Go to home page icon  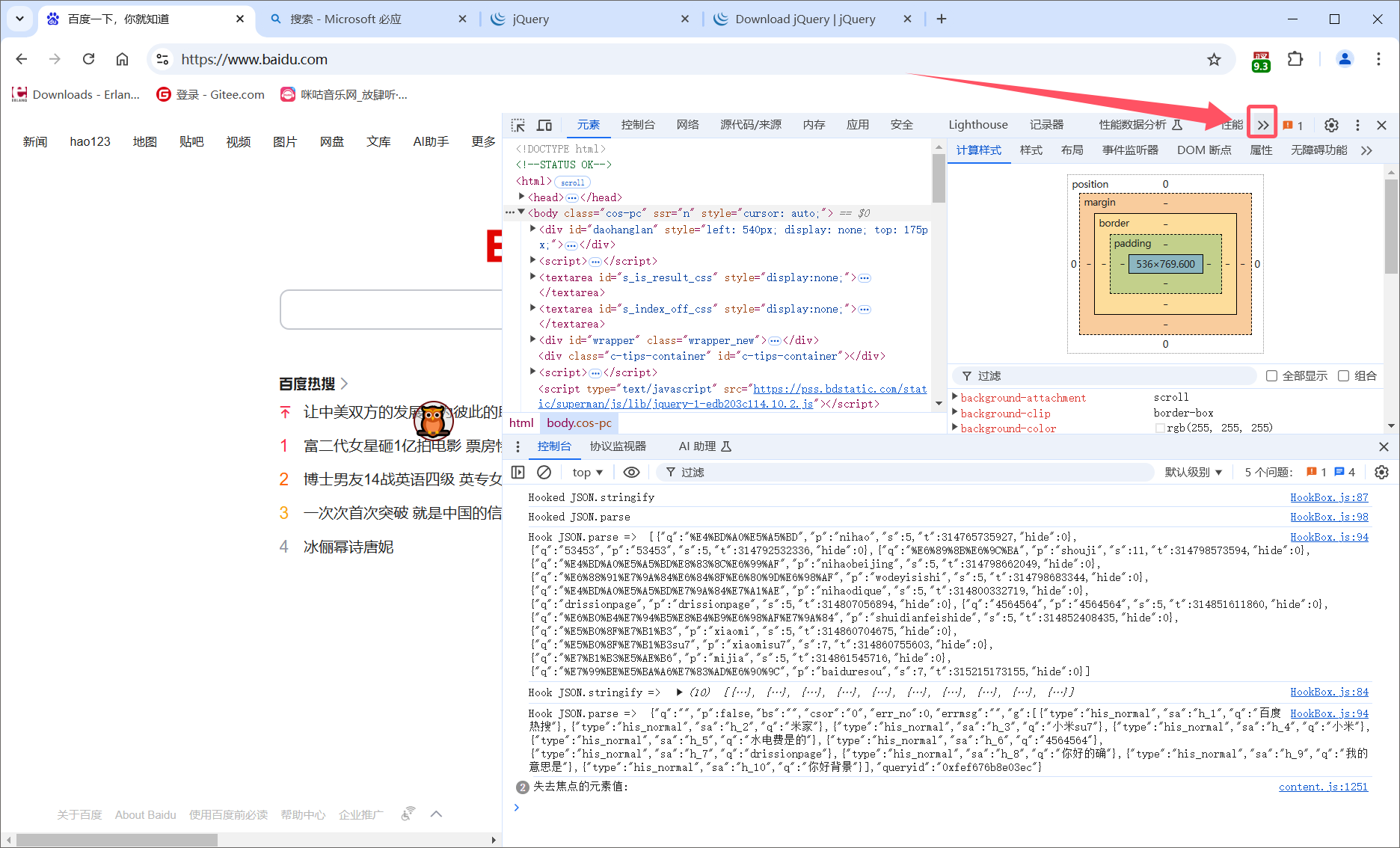click(x=122, y=59)
